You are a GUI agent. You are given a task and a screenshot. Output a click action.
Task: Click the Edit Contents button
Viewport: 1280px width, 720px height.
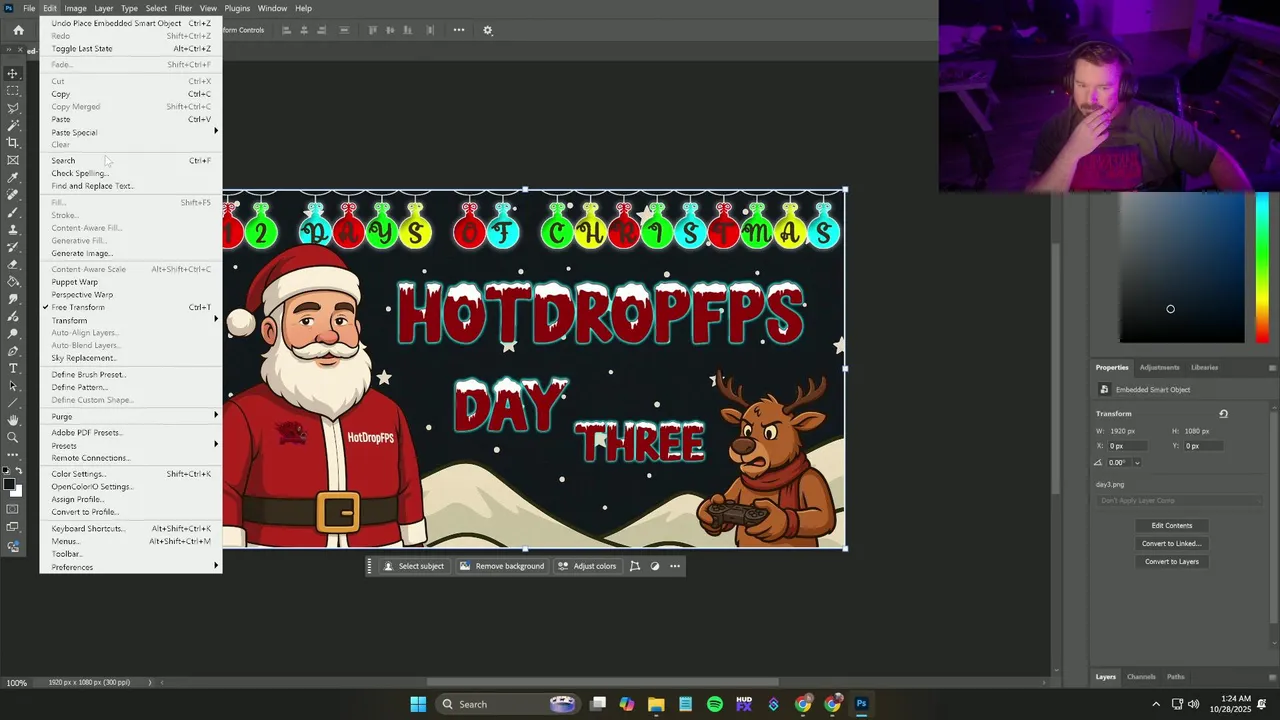[x=1172, y=525]
